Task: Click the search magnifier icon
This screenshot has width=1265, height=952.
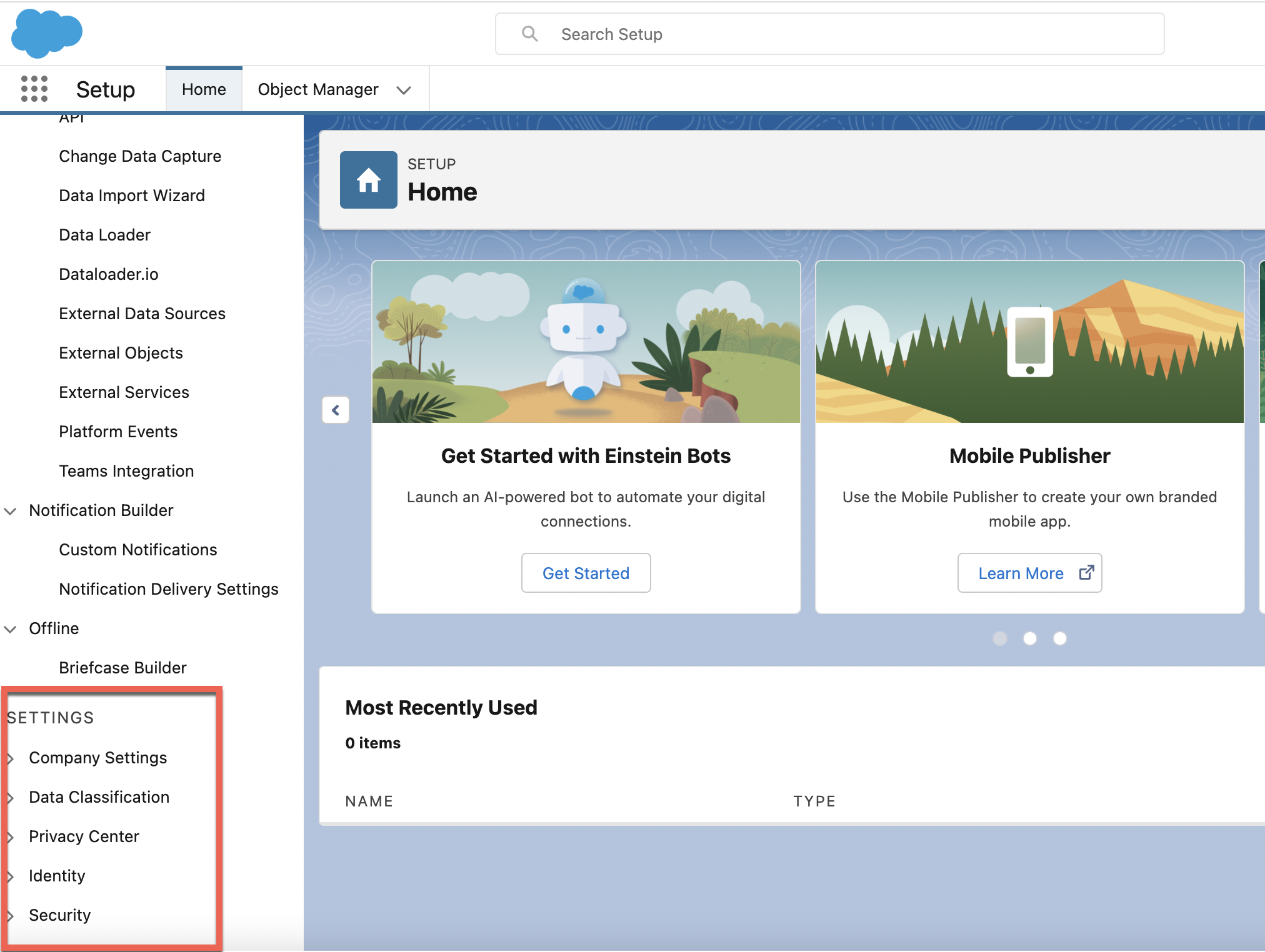Action: pyautogui.click(x=529, y=34)
